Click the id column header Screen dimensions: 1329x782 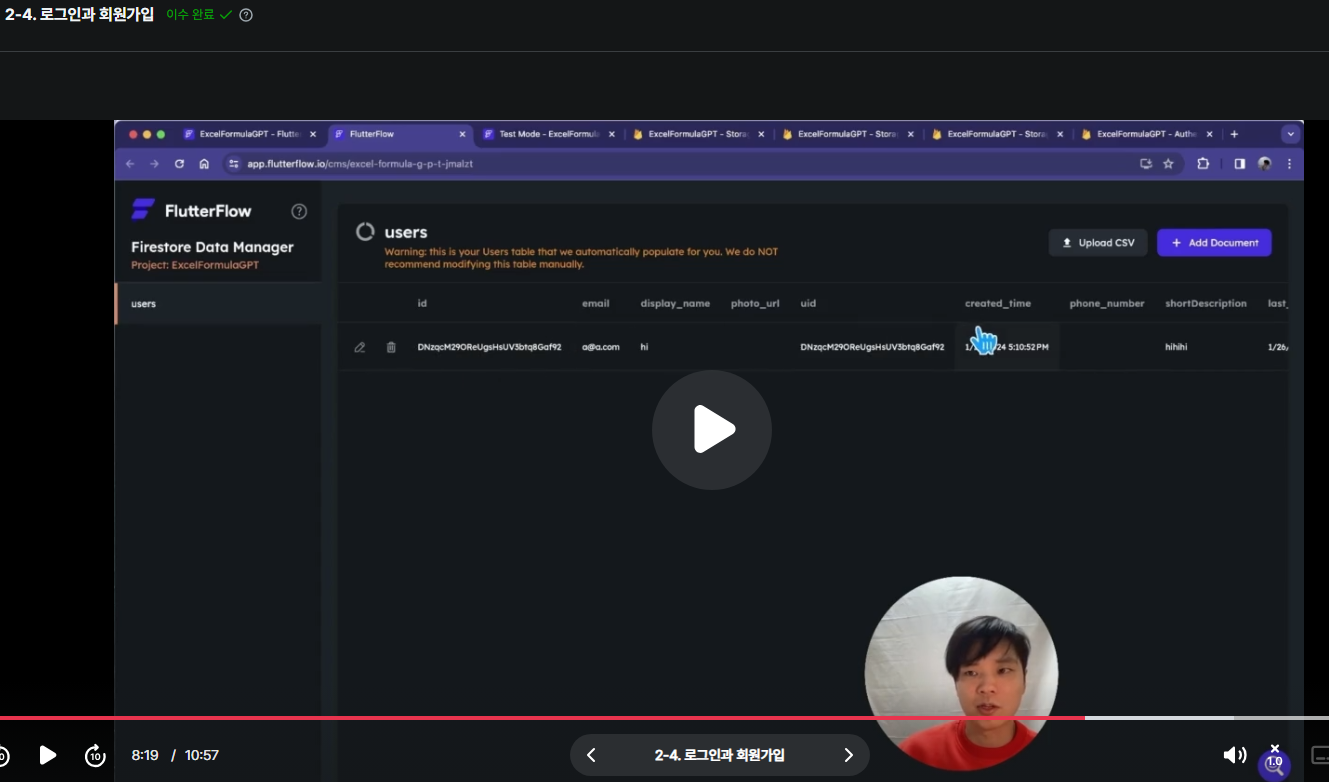coord(422,303)
